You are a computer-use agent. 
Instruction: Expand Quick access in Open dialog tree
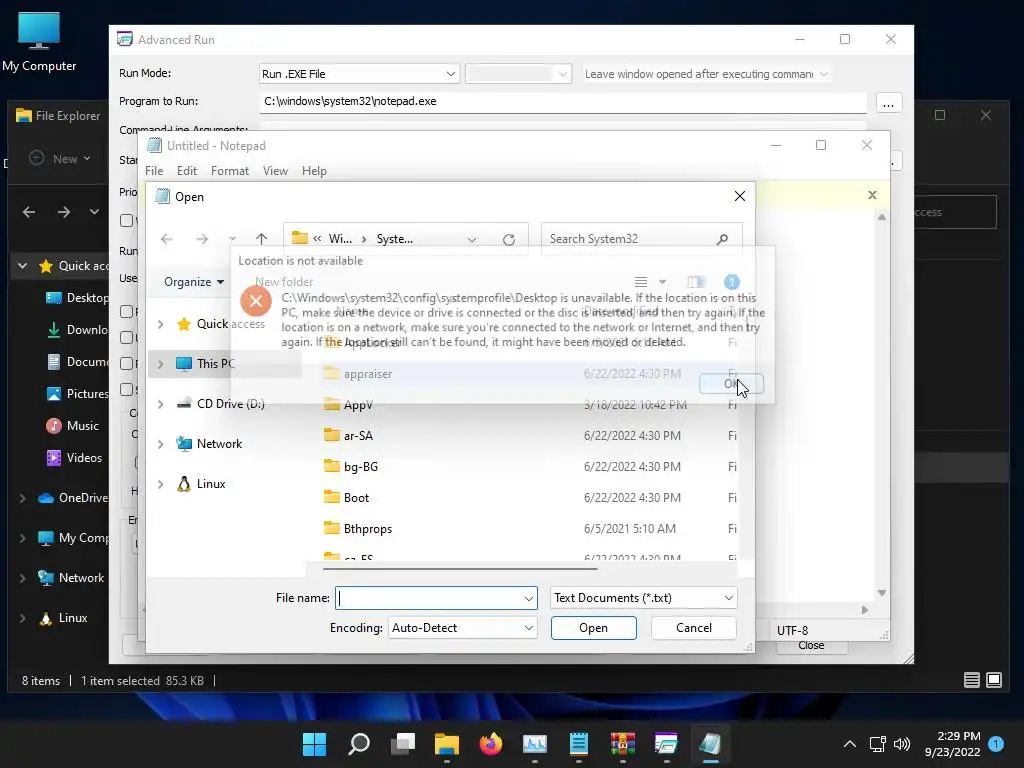(x=161, y=324)
